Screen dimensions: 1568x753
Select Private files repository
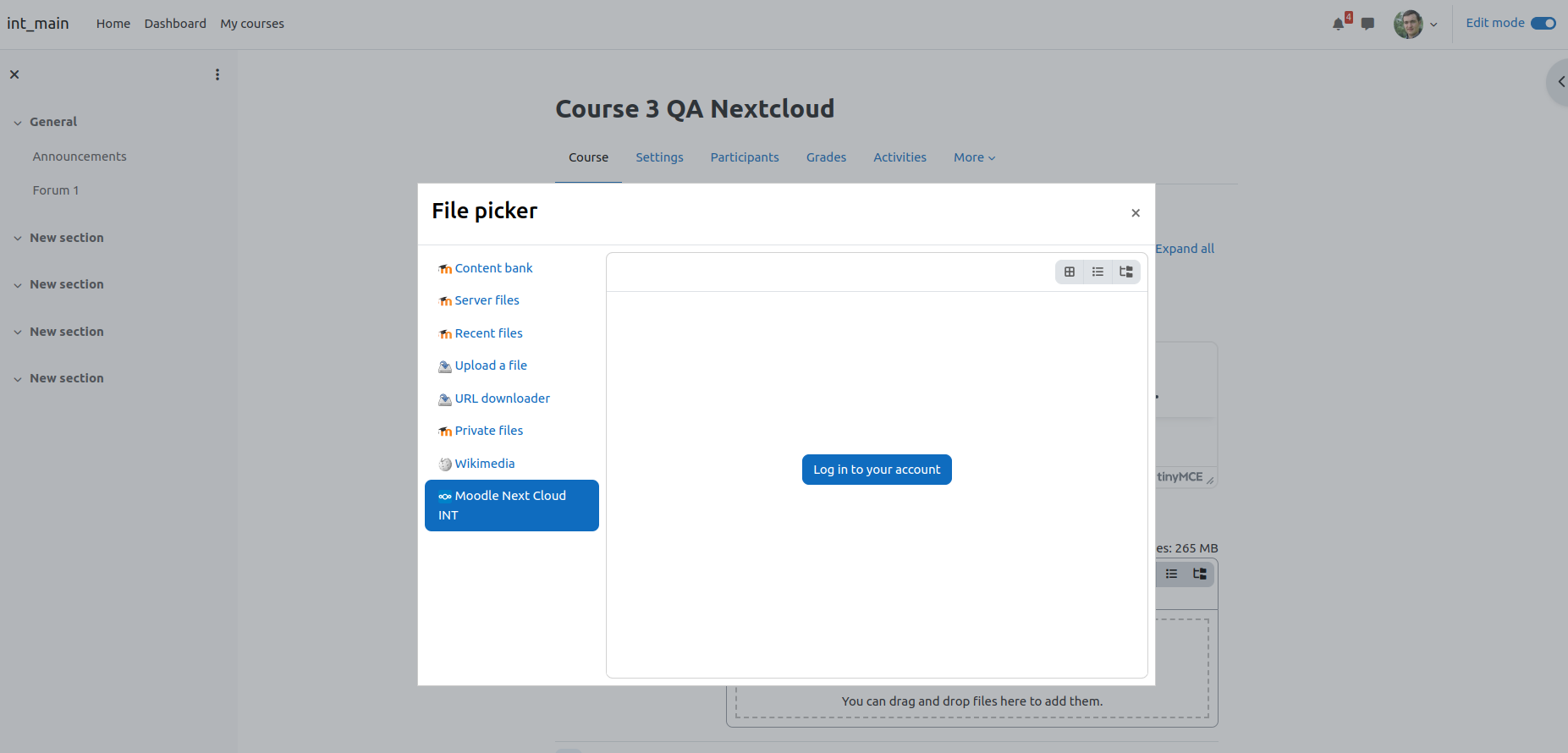point(512,431)
